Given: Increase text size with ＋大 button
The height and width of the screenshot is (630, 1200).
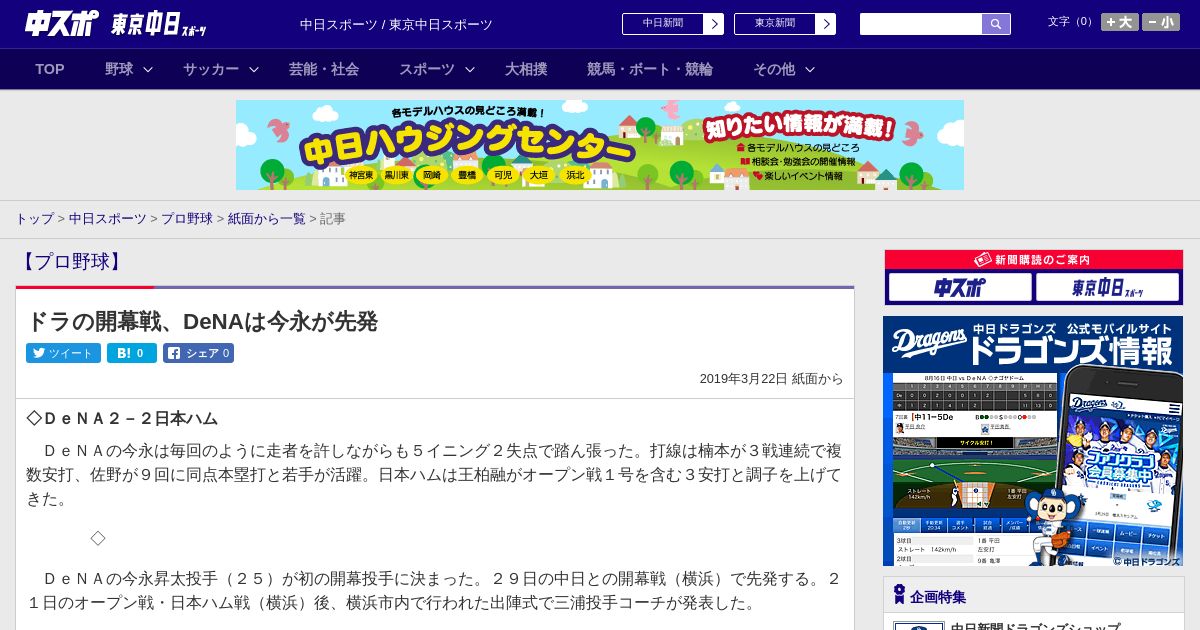Looking at the screenshot, I should click(x=1120, y=22).
